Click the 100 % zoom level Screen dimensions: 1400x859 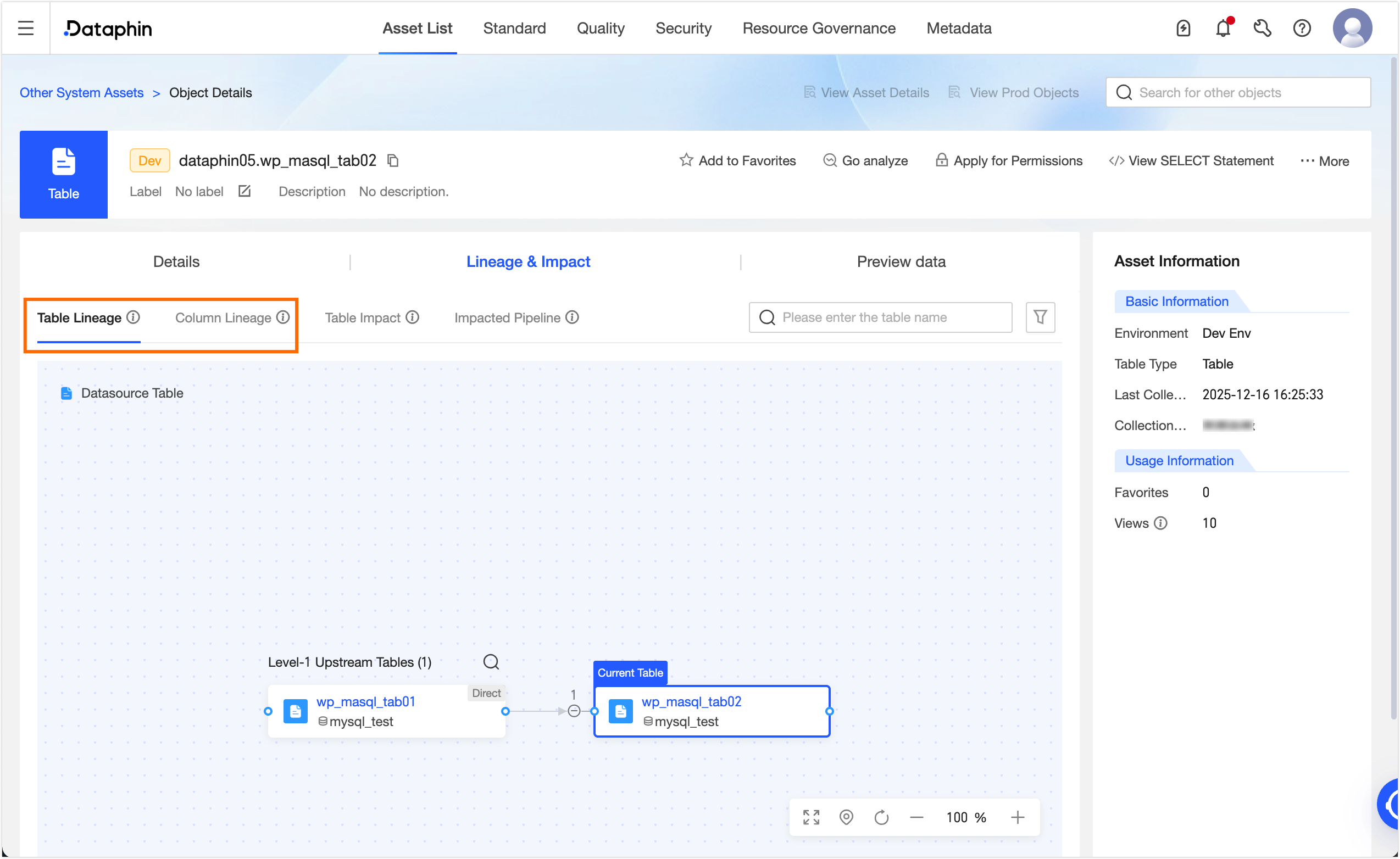(x=966, y=817)
